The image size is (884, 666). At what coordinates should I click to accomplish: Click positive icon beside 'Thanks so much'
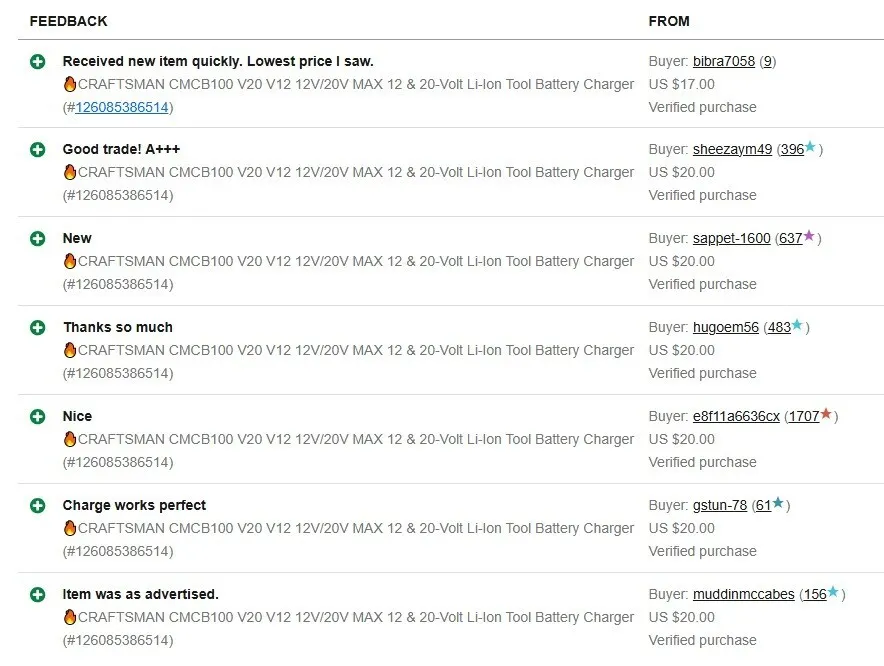pyautogui.click(x=38, y=328)
